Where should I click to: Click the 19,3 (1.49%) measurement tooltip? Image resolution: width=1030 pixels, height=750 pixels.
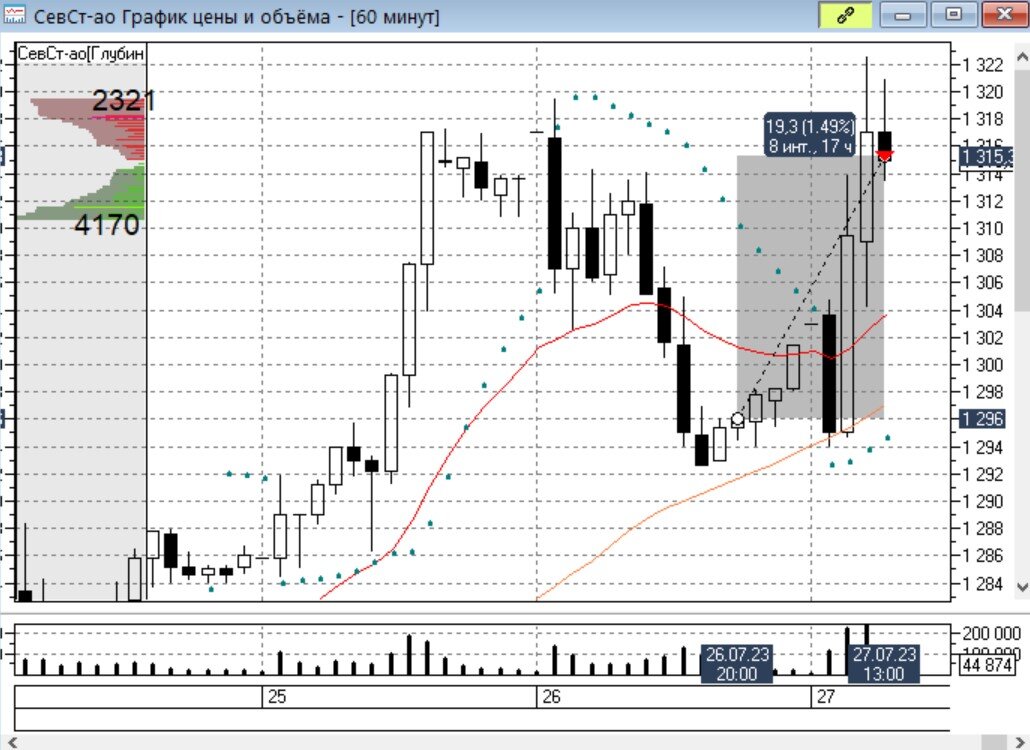(x=811, y=135)
